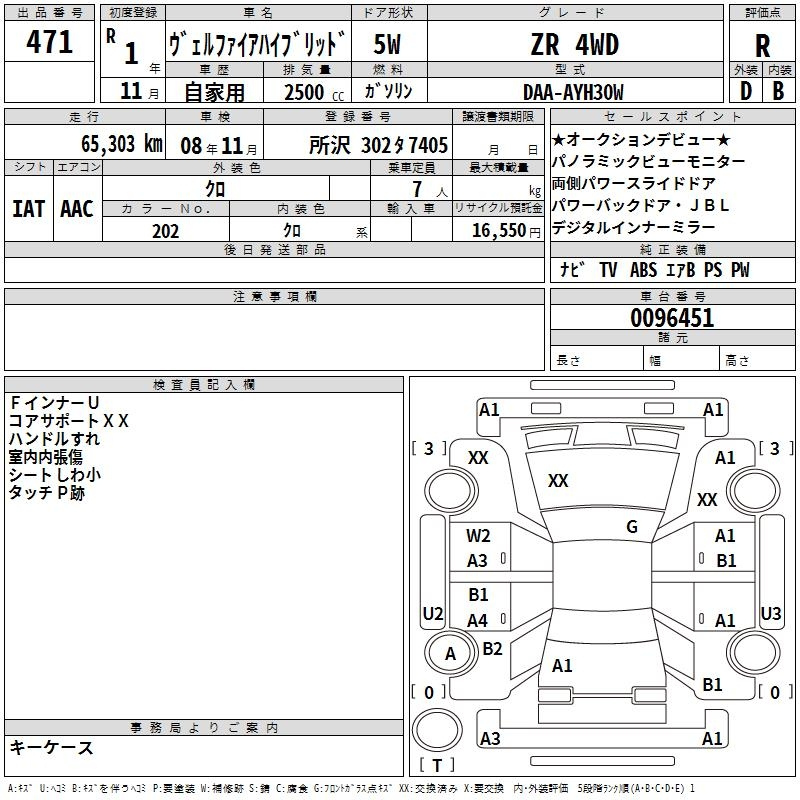Viewport: 800px width, 800px height.
Task: Click the mileage 65,303 km
Action: click(122, 144)
